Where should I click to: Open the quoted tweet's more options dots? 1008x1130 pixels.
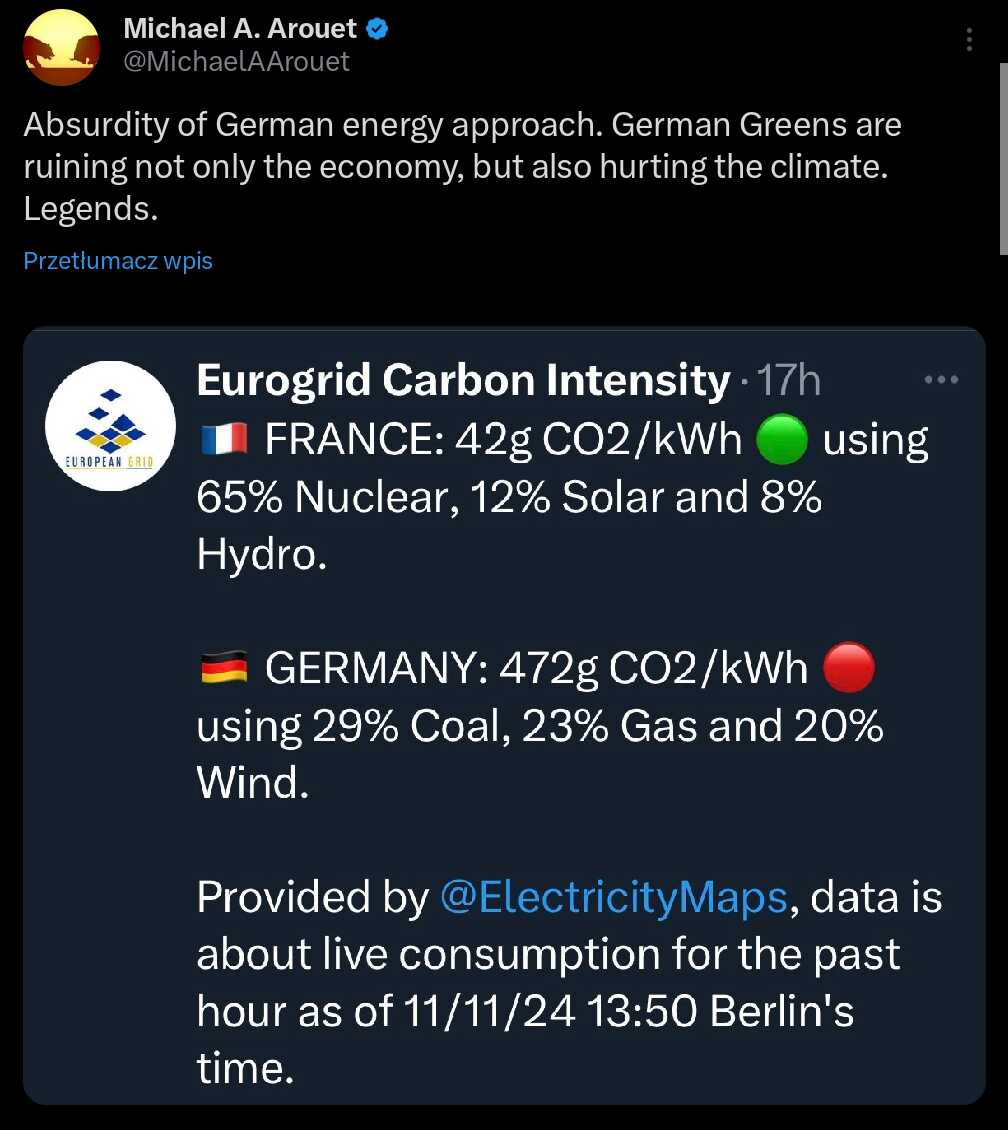942,379
